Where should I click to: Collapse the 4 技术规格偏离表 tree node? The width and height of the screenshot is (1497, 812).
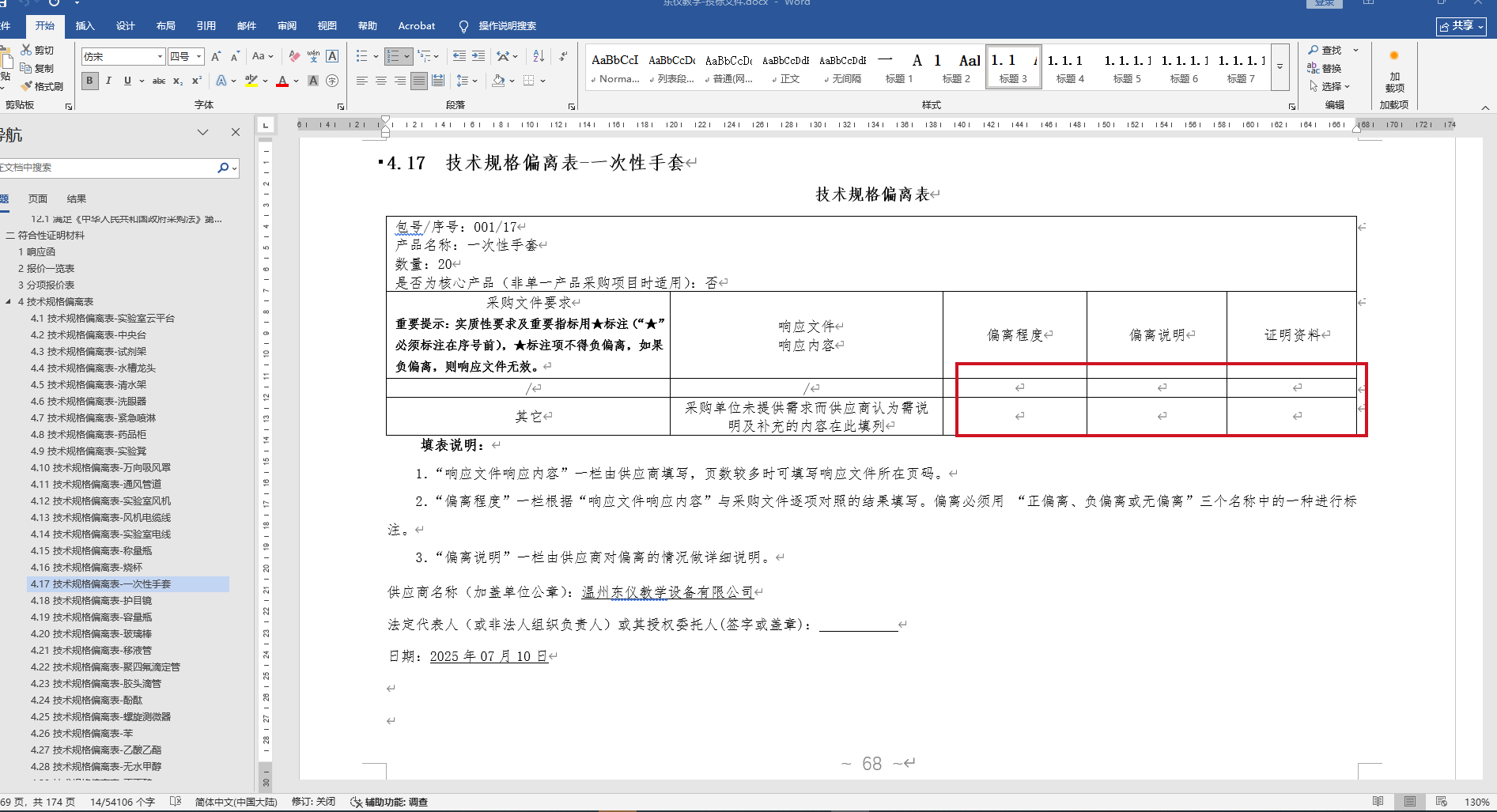tap(8, 301)
